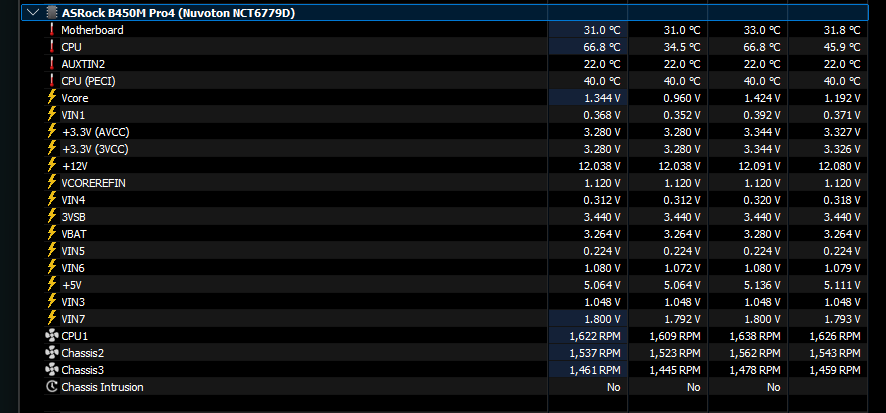The width and height of the screenshot is (886, 413).
Task: Collapse the ASRock B450M Pro4 sensor group
Action: pos(33,12)
